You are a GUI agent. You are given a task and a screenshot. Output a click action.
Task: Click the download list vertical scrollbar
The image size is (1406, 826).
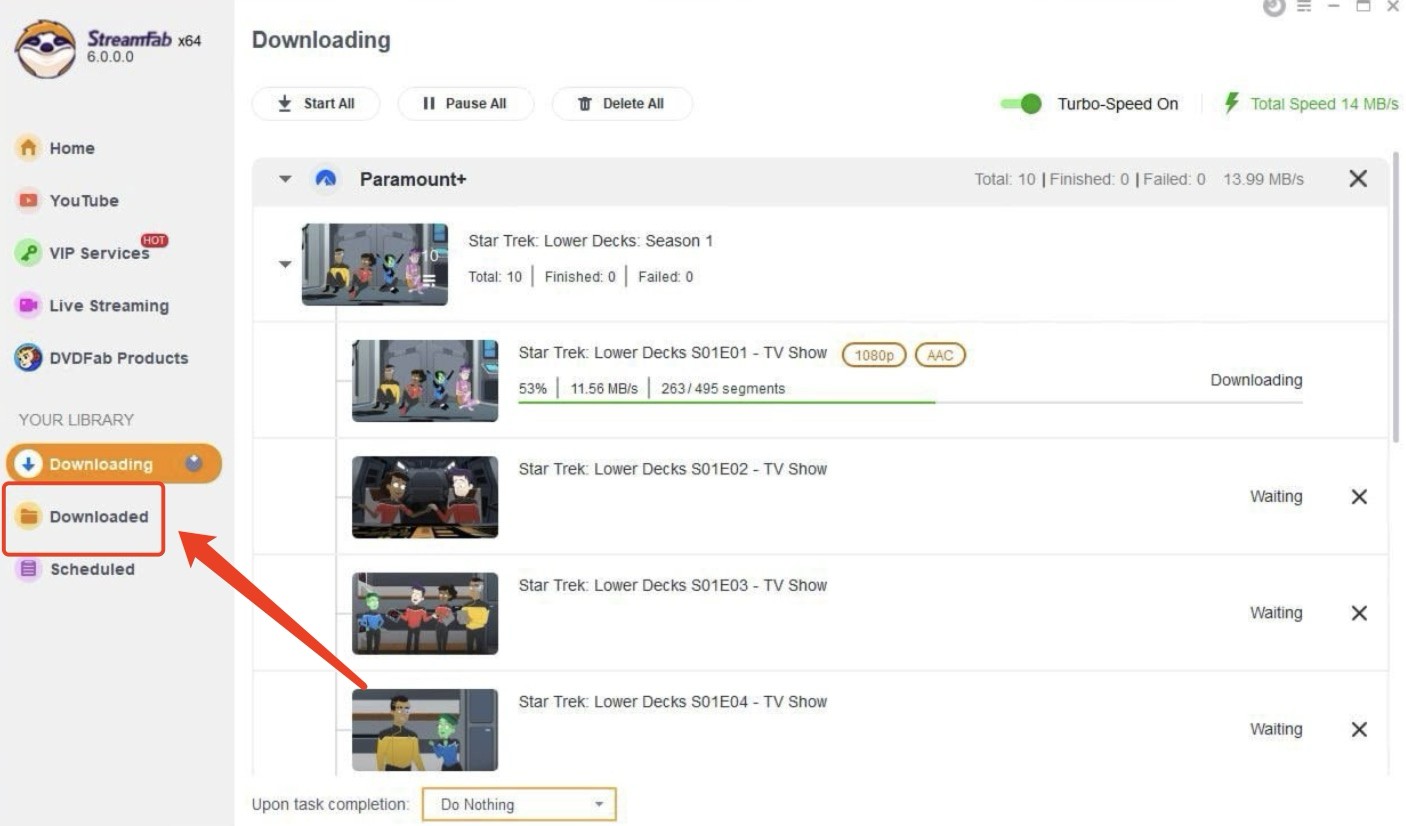[x=1396, y=296]
